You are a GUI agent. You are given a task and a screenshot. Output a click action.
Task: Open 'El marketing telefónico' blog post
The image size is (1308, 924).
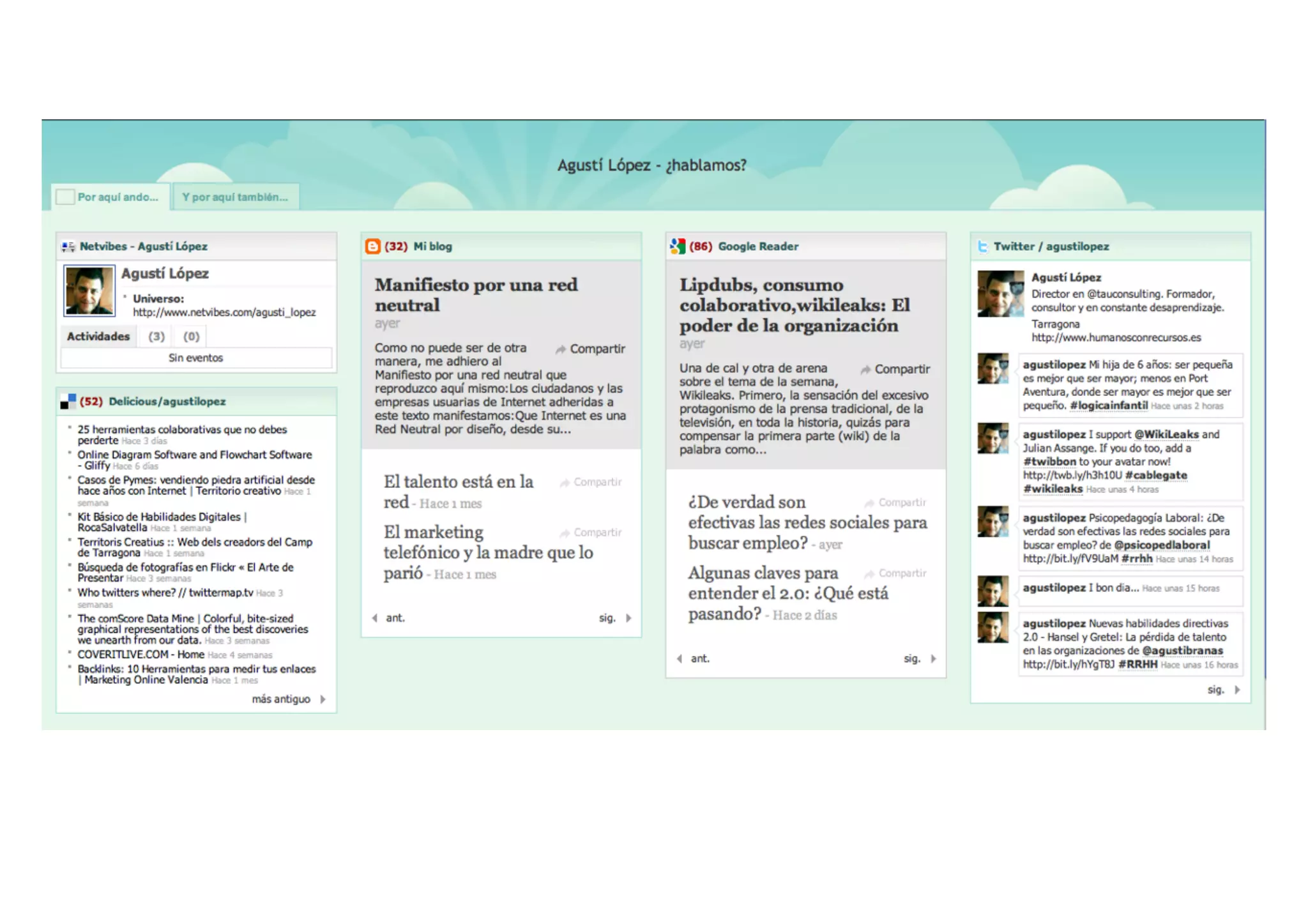[487, 552]
